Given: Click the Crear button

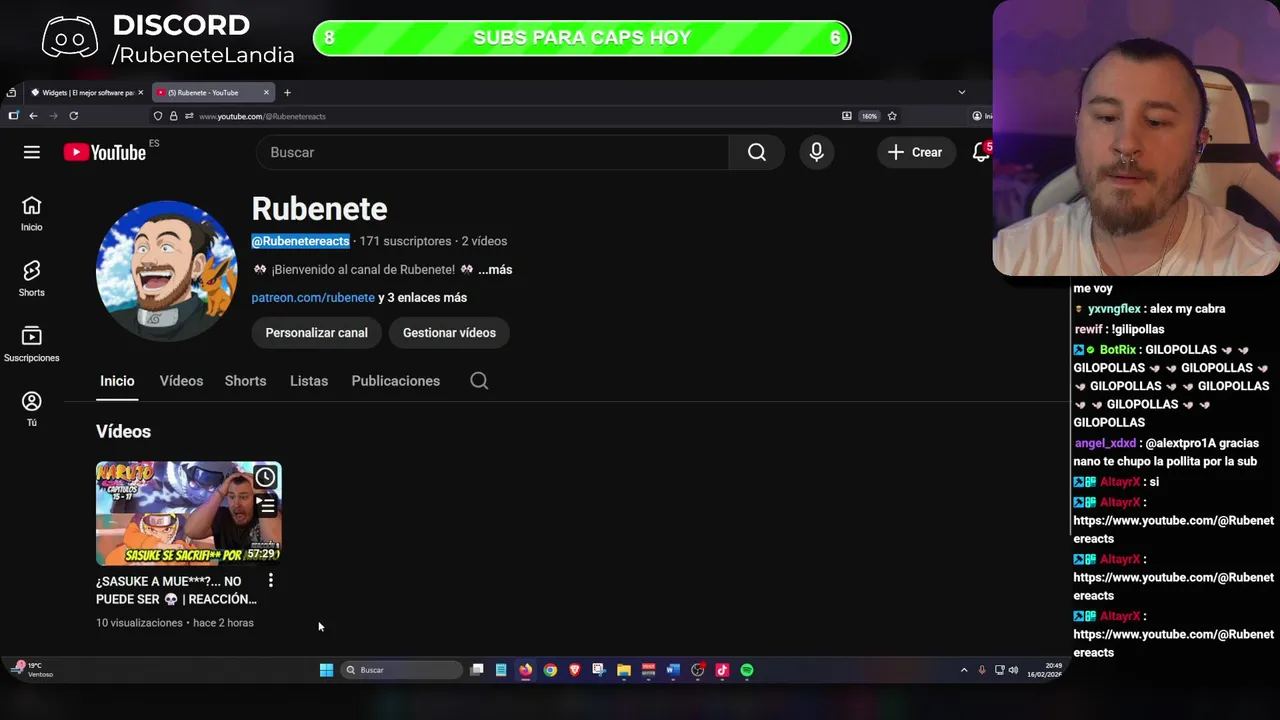Looking at the screenshot, I should 915,152.
